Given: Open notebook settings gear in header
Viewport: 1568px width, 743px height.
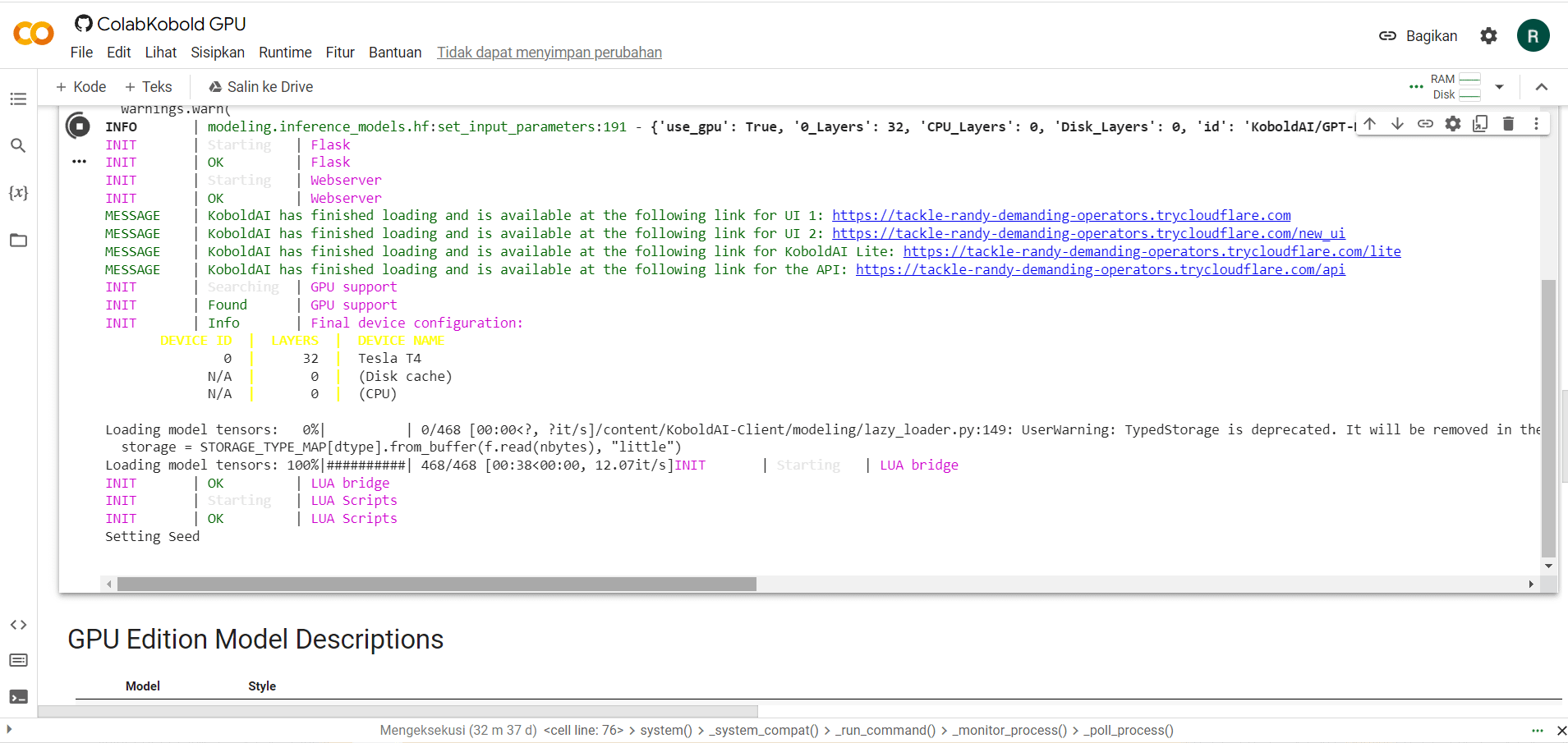Looking at the screenshot, I should click(1488, 35).
